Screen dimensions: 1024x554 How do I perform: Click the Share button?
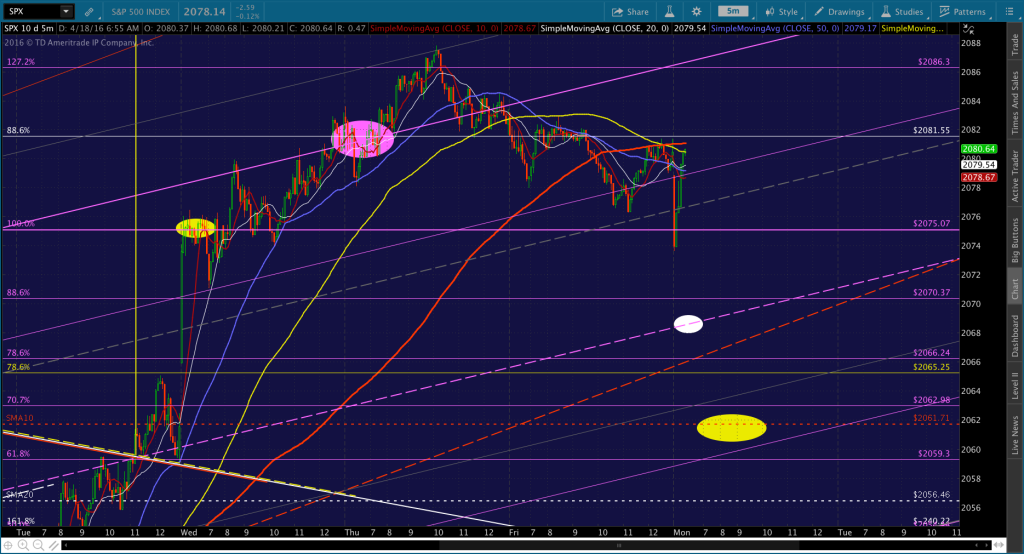point(630,12)
